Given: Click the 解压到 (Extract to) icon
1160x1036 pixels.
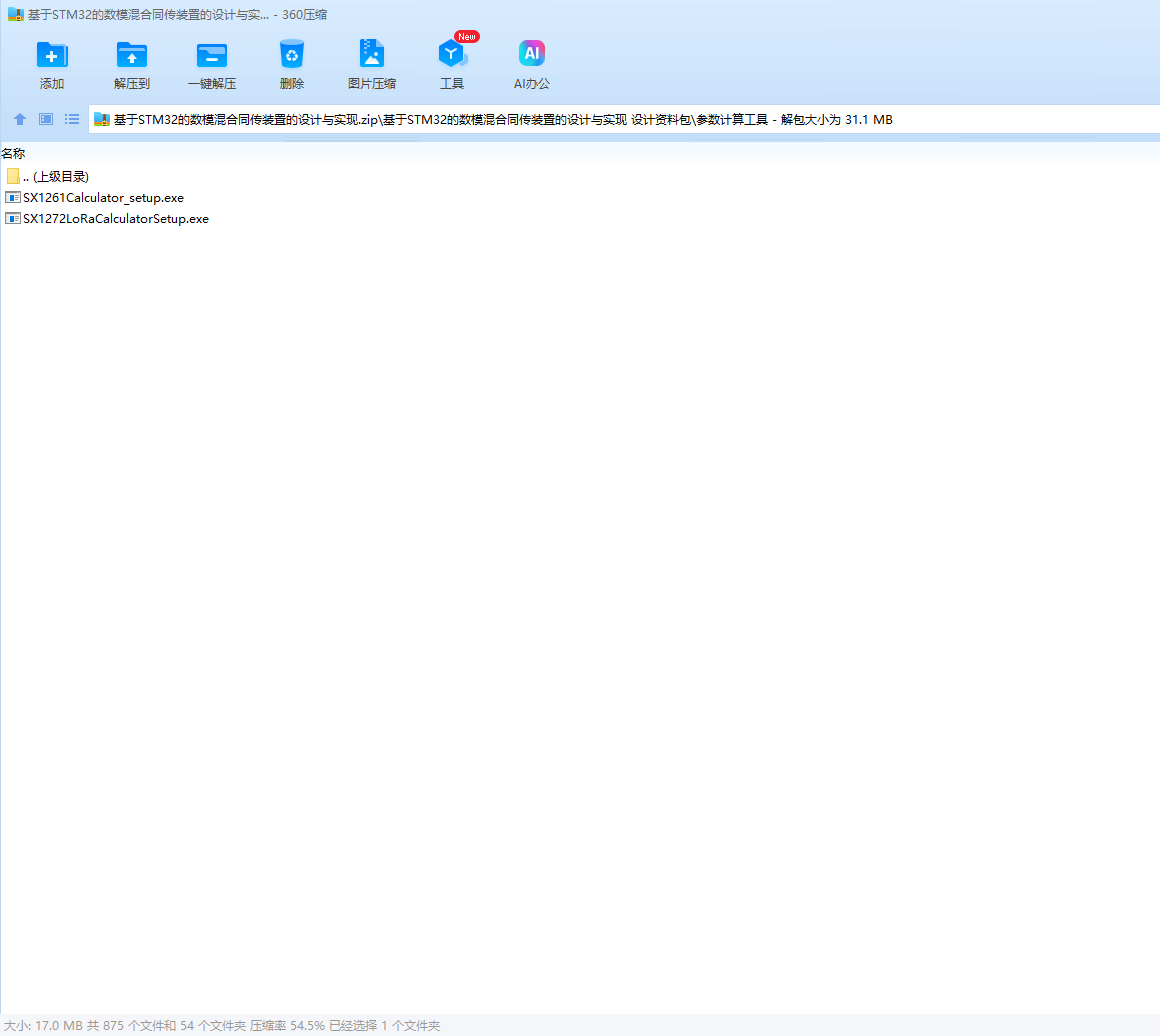Looking at the screenshot, I should [x=132, y=56].
